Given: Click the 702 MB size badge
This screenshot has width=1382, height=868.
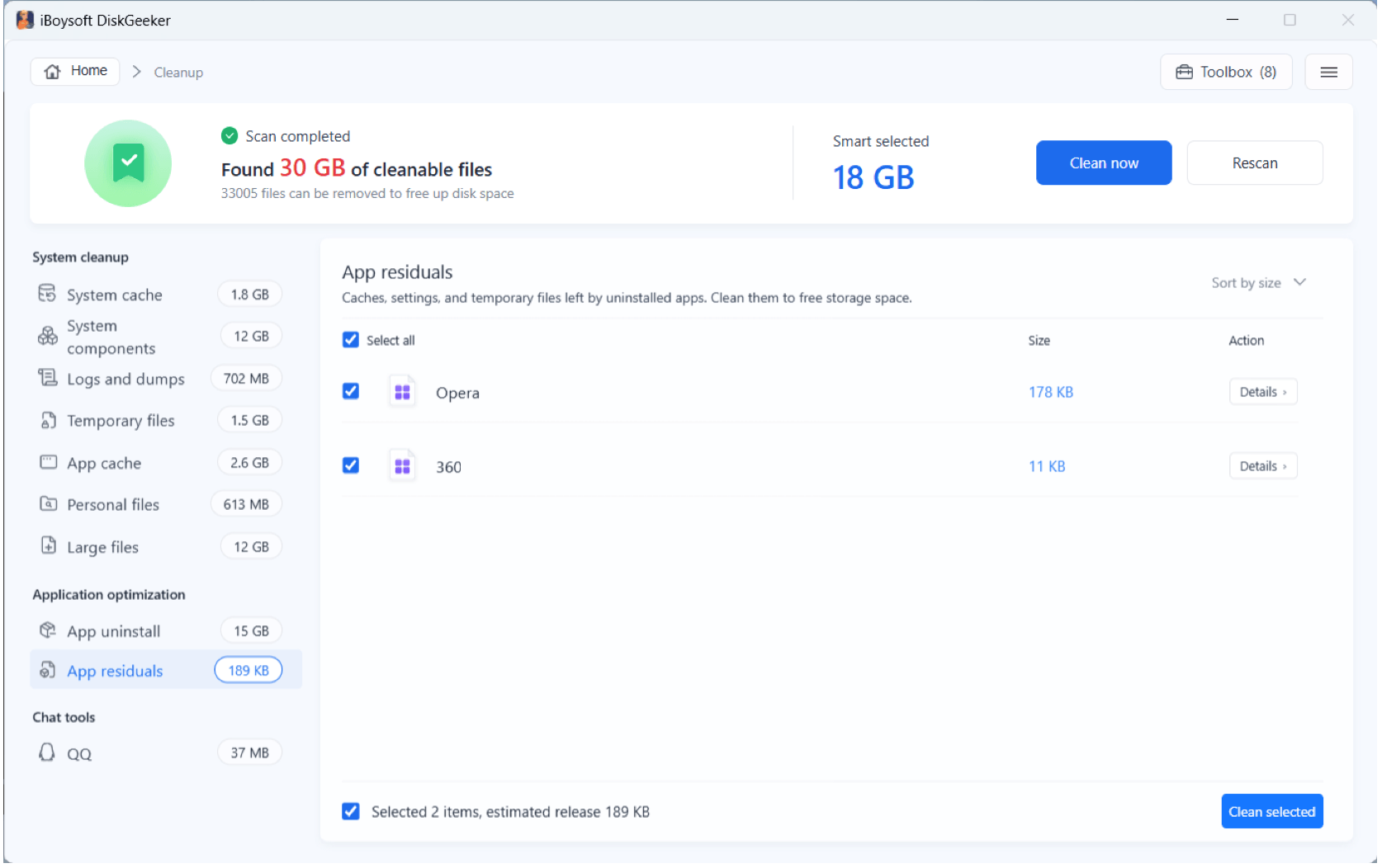Looking at the screenshot, I should 247,379.
